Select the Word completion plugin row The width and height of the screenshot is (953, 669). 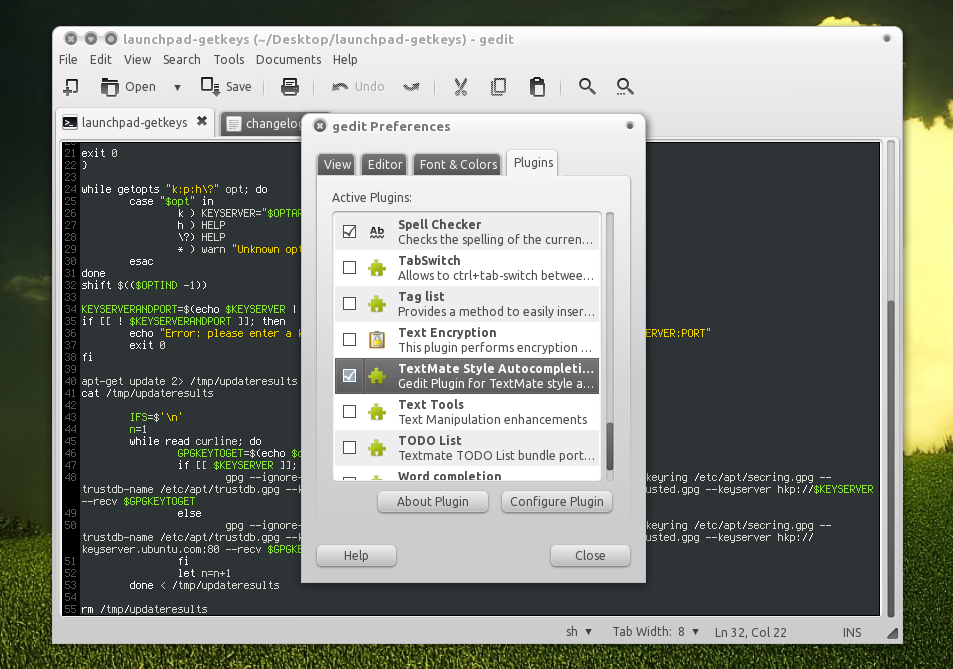click(x=467, y=475)
